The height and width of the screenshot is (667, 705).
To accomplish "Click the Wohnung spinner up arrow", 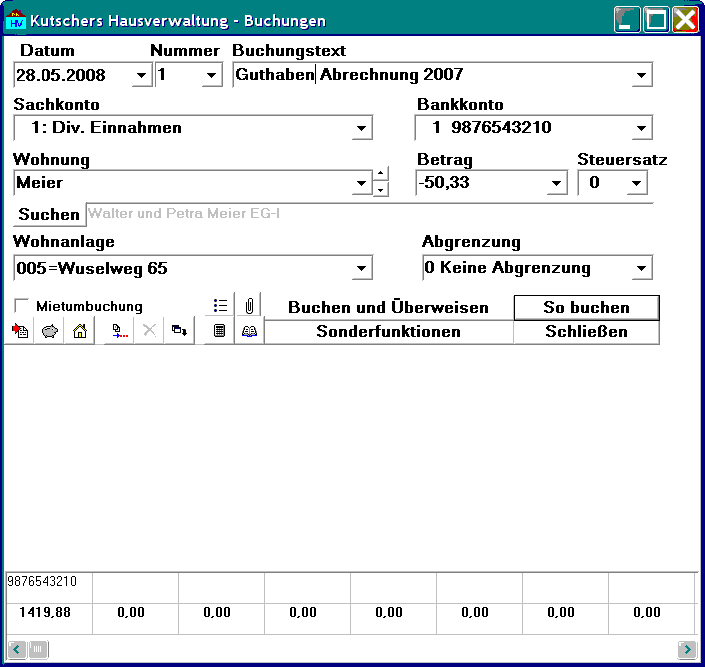I will 381,175.
